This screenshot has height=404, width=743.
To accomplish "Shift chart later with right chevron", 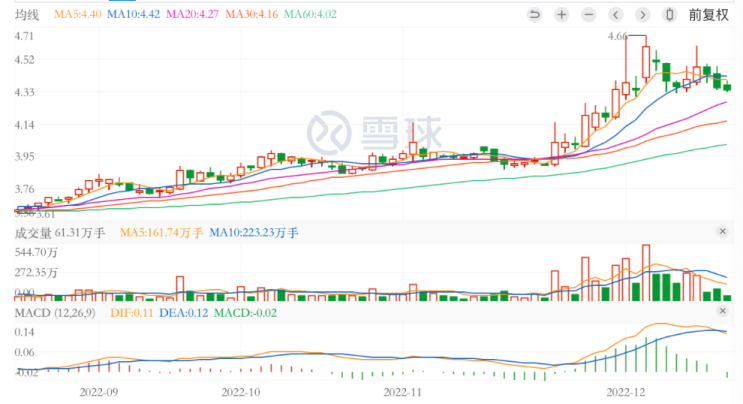I will [x=642, y=15].
